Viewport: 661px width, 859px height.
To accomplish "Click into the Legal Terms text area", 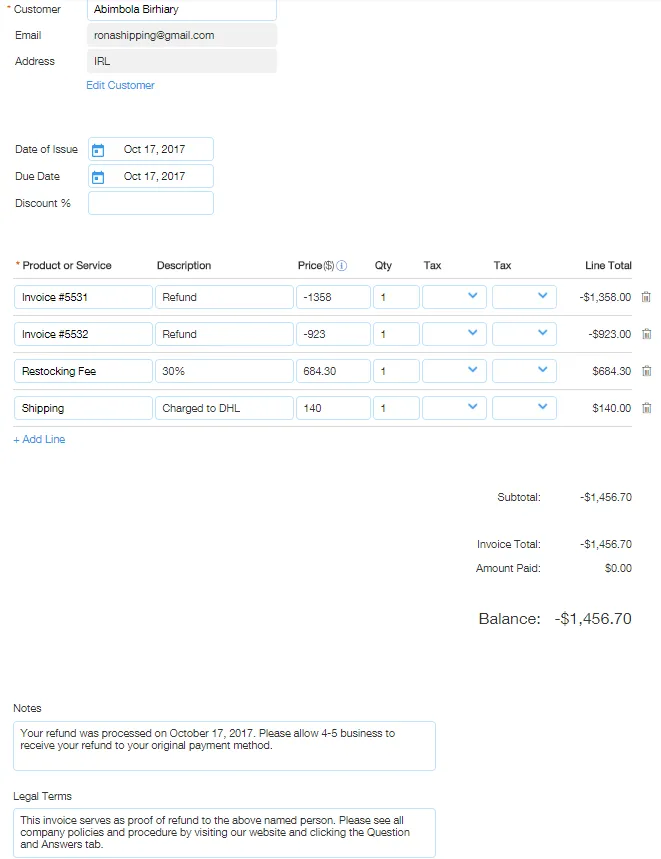I will click(224, 832).
